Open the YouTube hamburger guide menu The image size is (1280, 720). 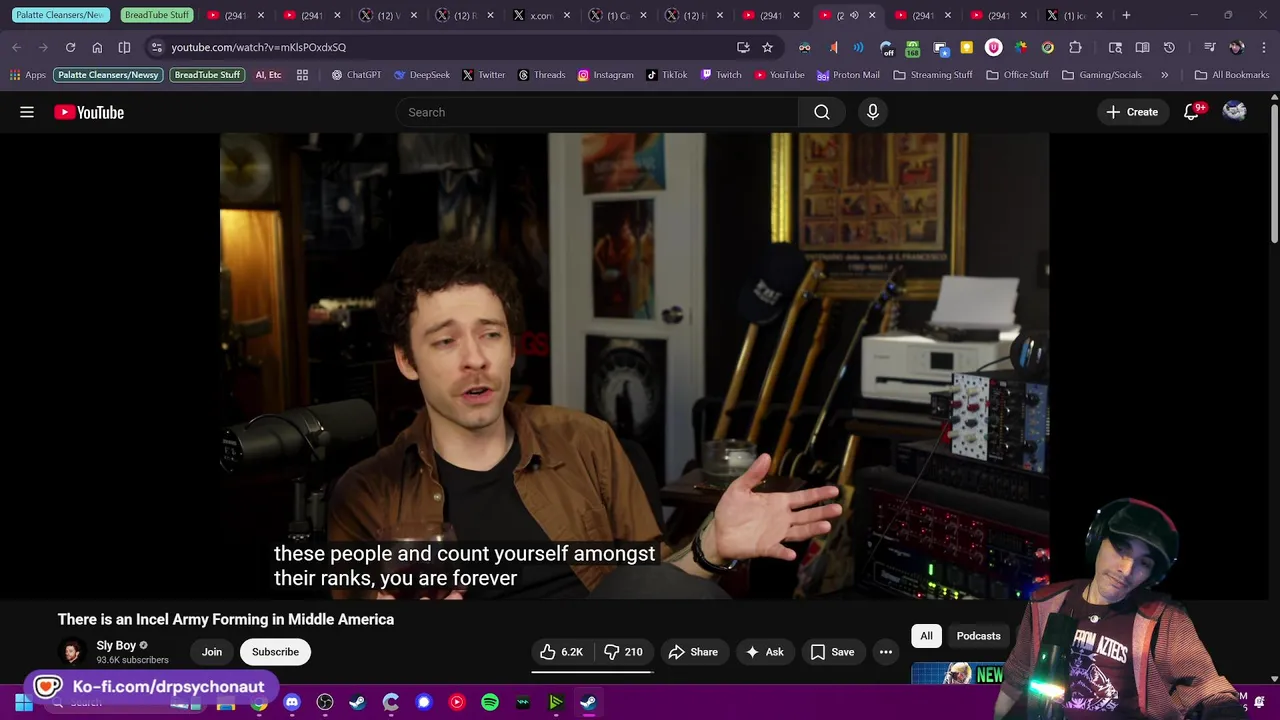[x=27, y=112]
